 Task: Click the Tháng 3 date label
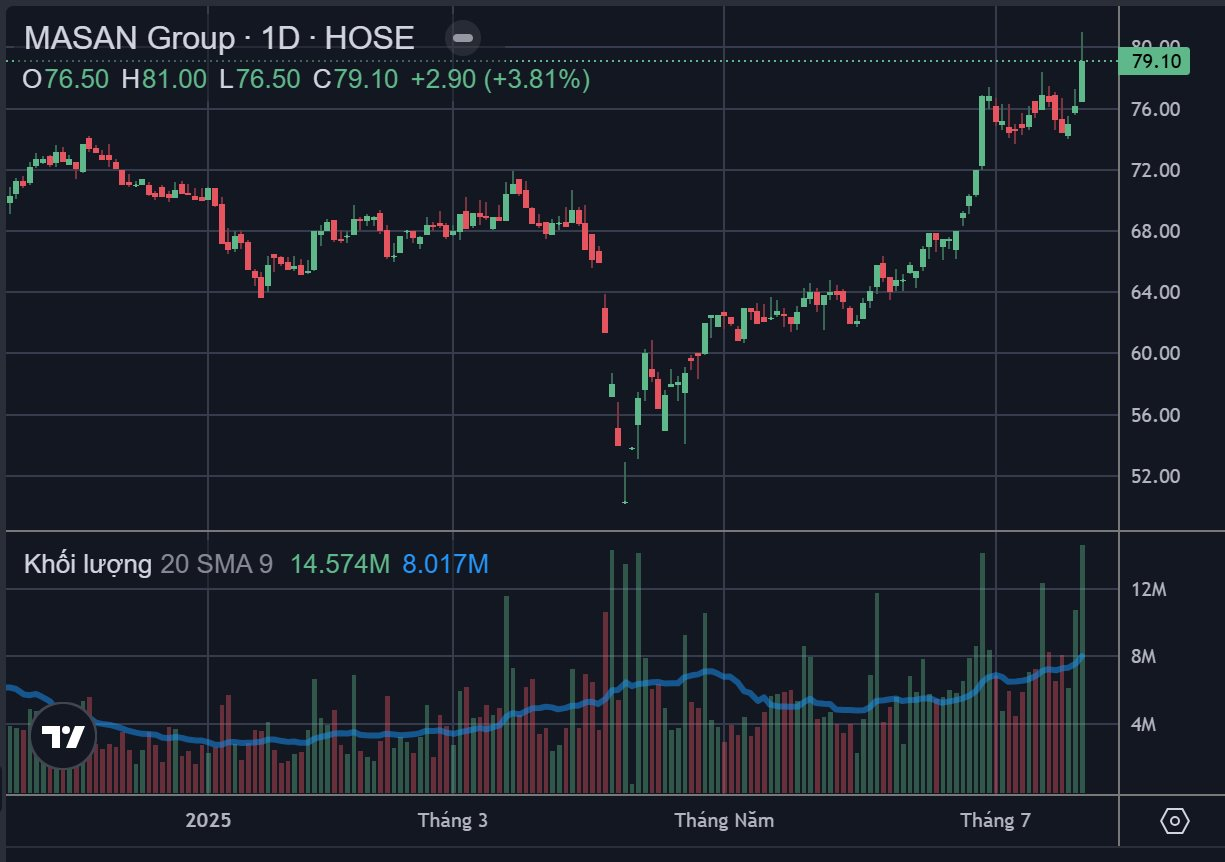[453, 821]
